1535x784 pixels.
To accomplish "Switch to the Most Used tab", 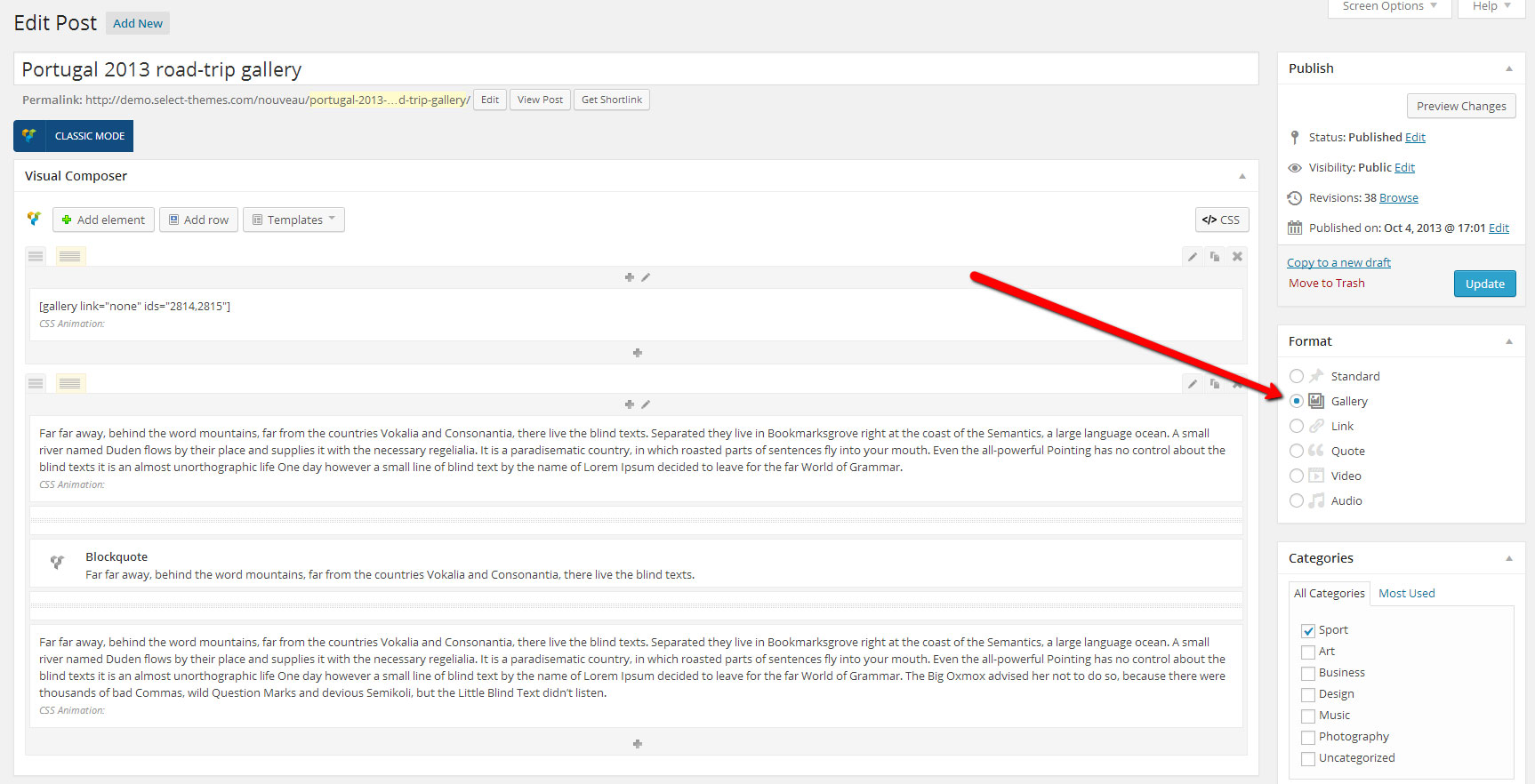I will [1406, 594].
